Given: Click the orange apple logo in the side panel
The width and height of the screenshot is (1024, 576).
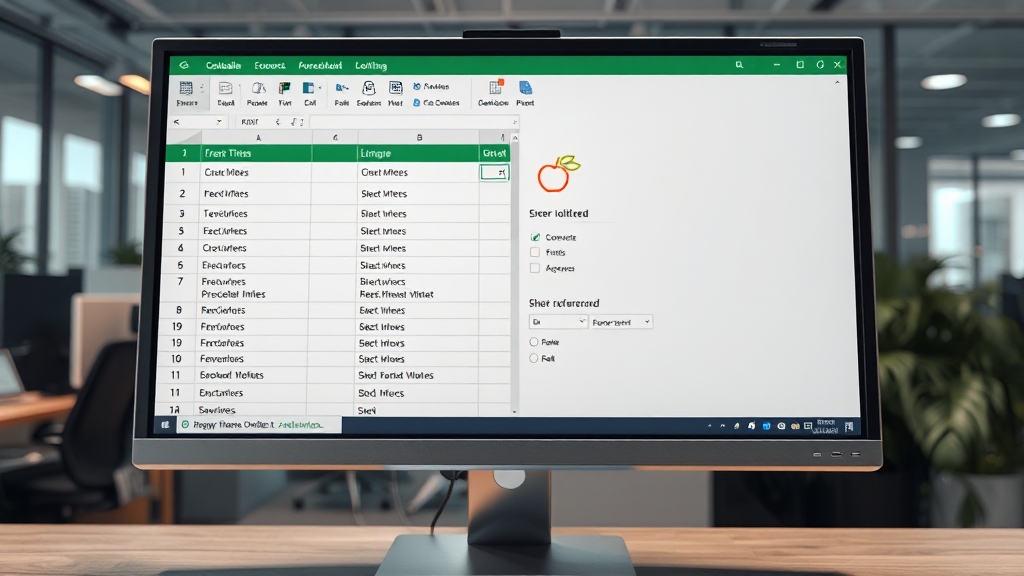Looking at the screenshot, I should (x=556, y=174).
